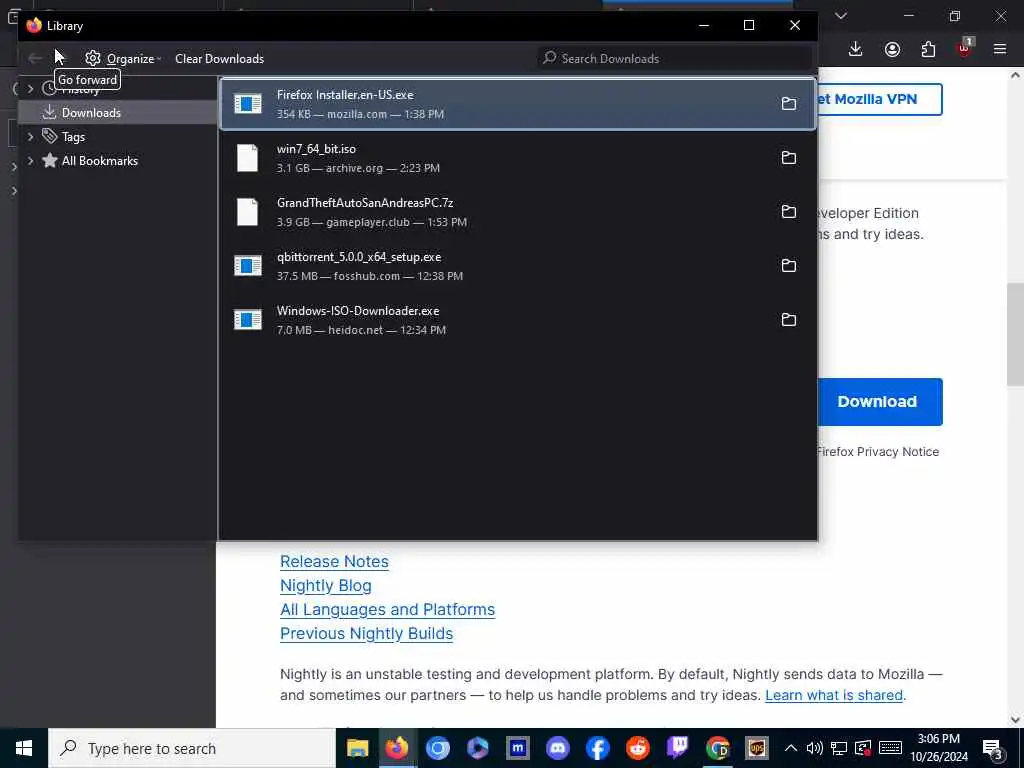Open the Firefox Extensions puzzle icon
Image resolution: width=1024 pixels, height=768 pixels.
point(928,50)
